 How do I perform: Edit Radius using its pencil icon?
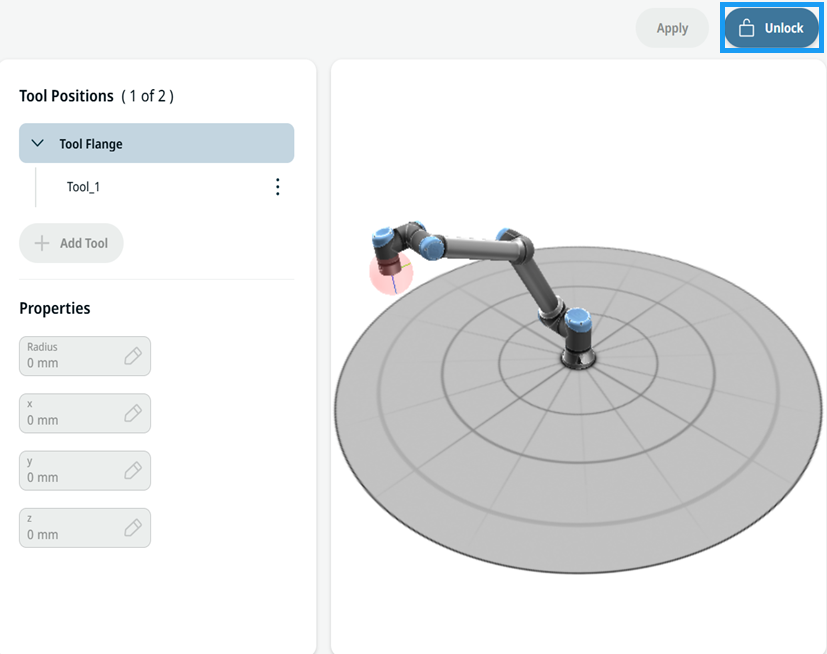click(133, 356)
